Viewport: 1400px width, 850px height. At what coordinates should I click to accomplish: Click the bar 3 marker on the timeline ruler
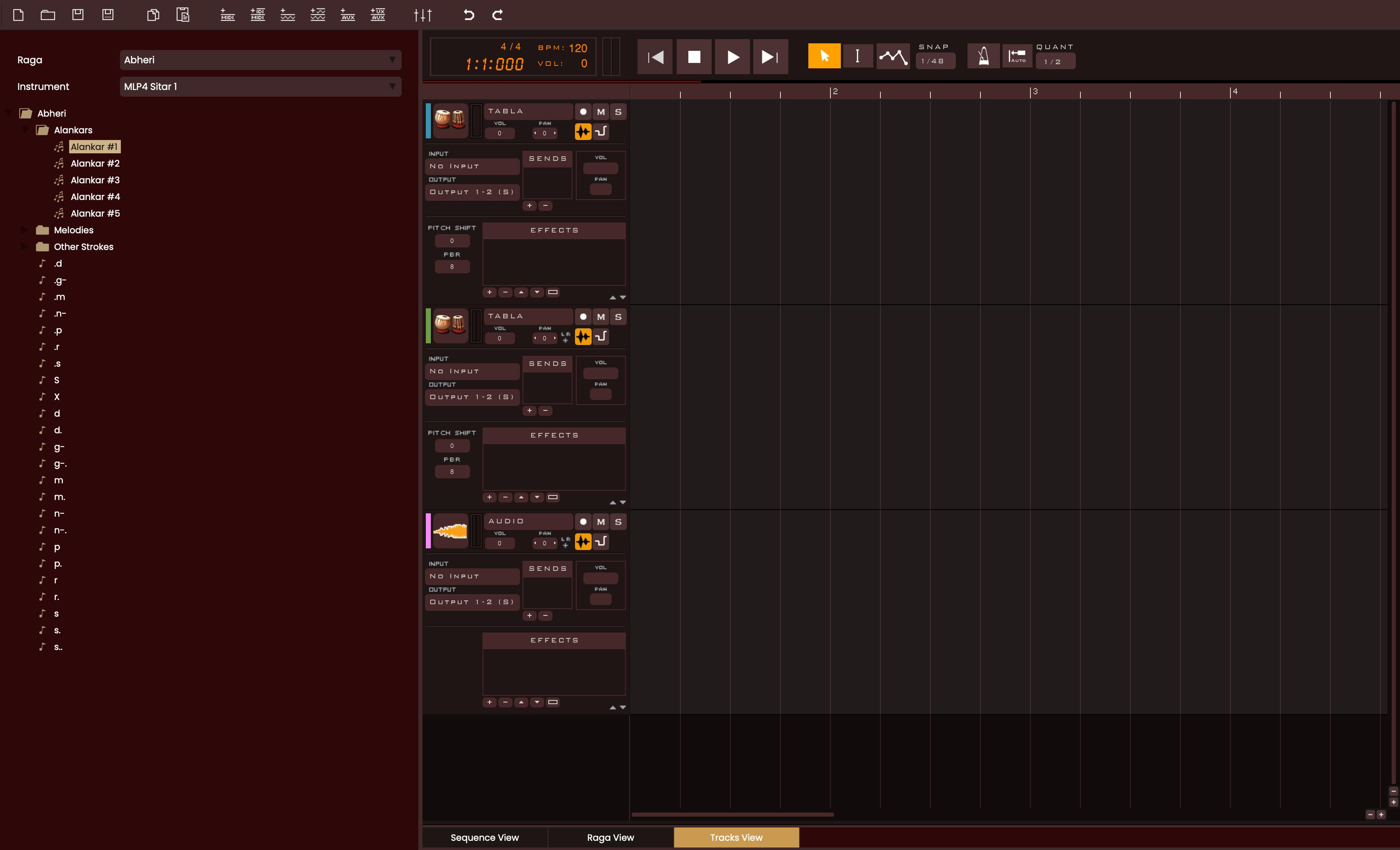1035,92
